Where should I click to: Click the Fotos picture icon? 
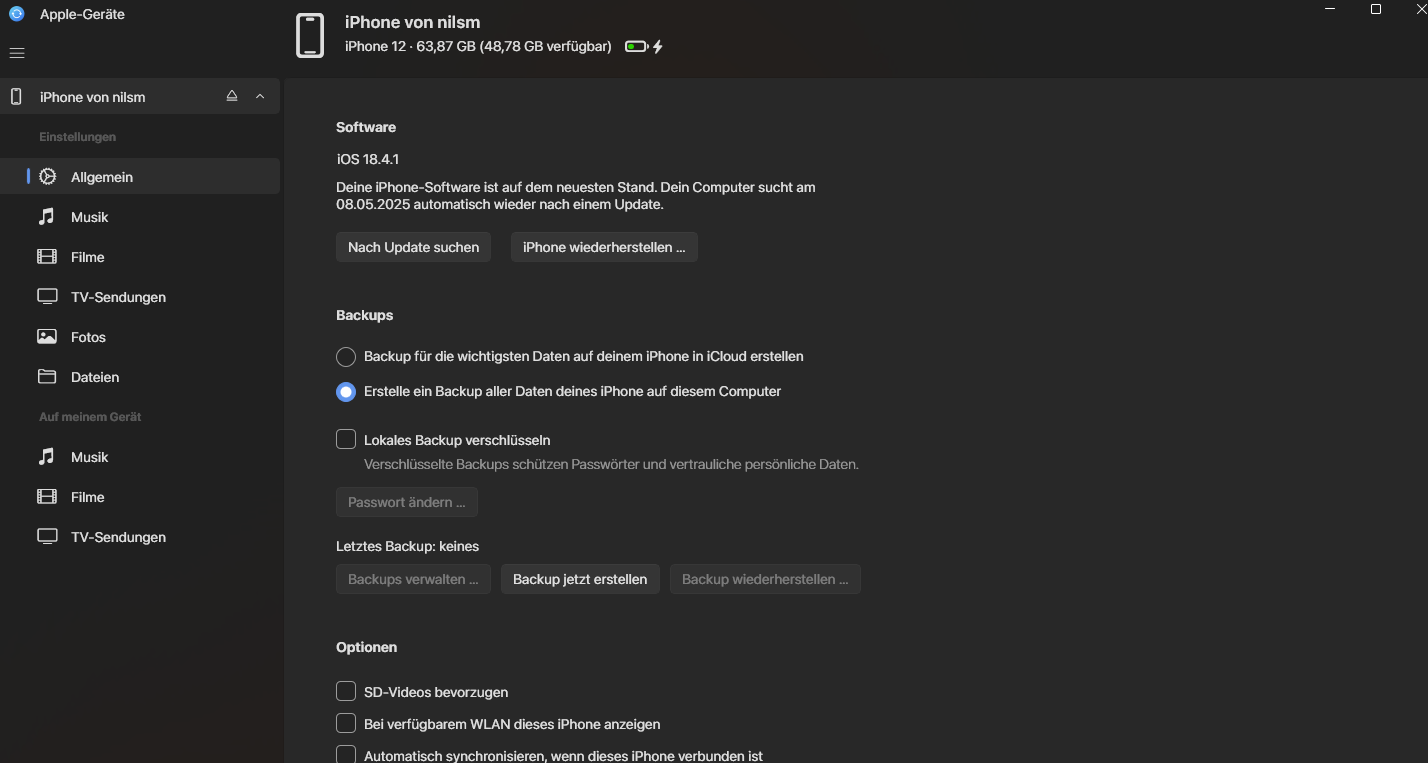click(x=47, y=337)
